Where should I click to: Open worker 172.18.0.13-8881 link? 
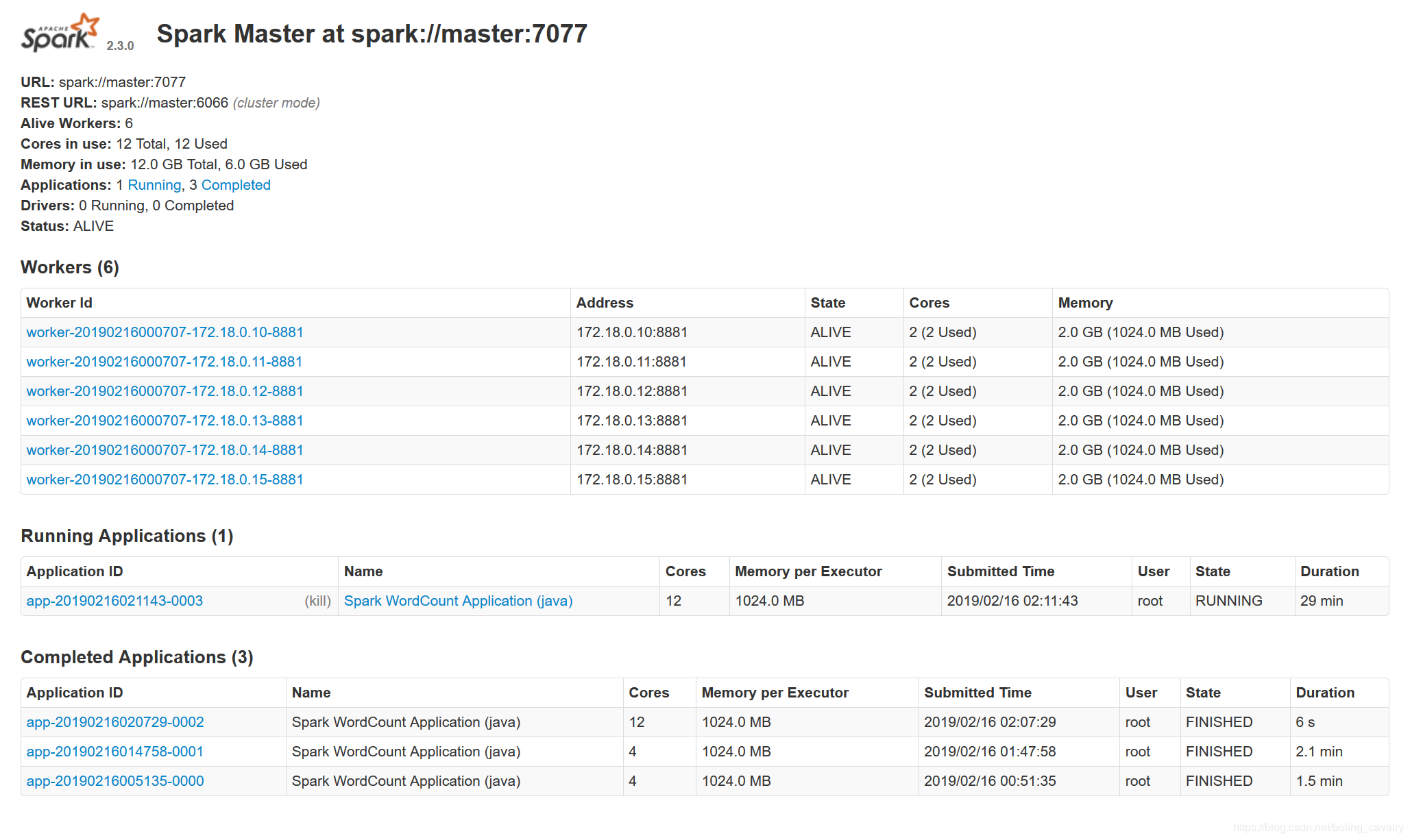[165, 421]
